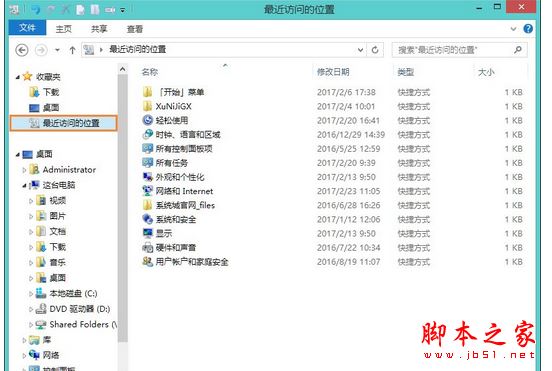Click the Back navigation arrow
Screen dimensions: 552x371
click(22, 50)
